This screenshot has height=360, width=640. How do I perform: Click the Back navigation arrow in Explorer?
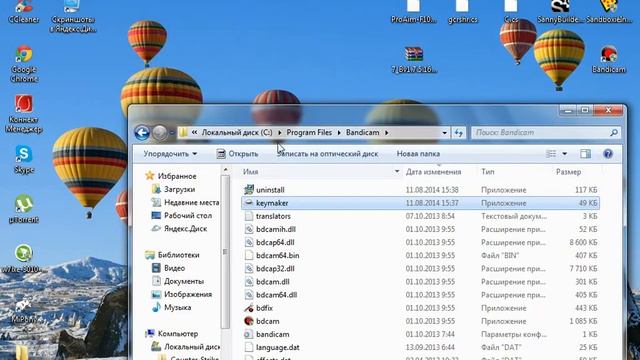pos(142,133)
